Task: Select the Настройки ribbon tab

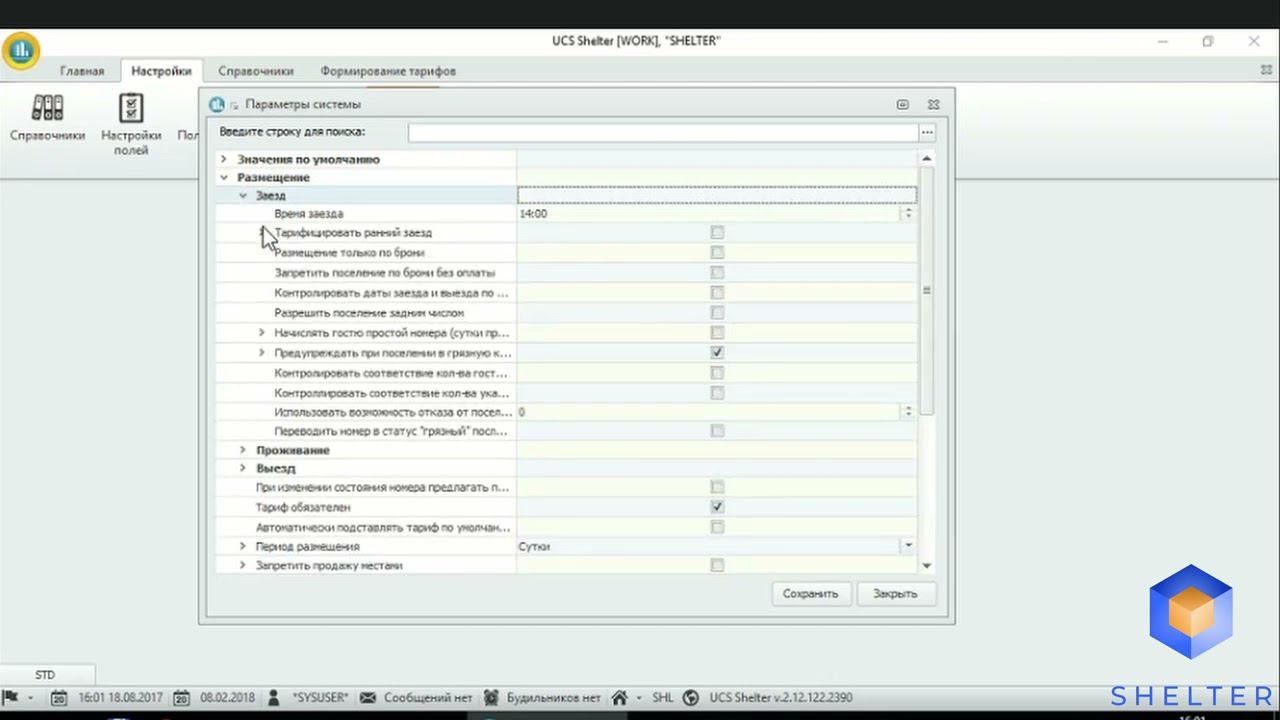Action: click(161, 71)
